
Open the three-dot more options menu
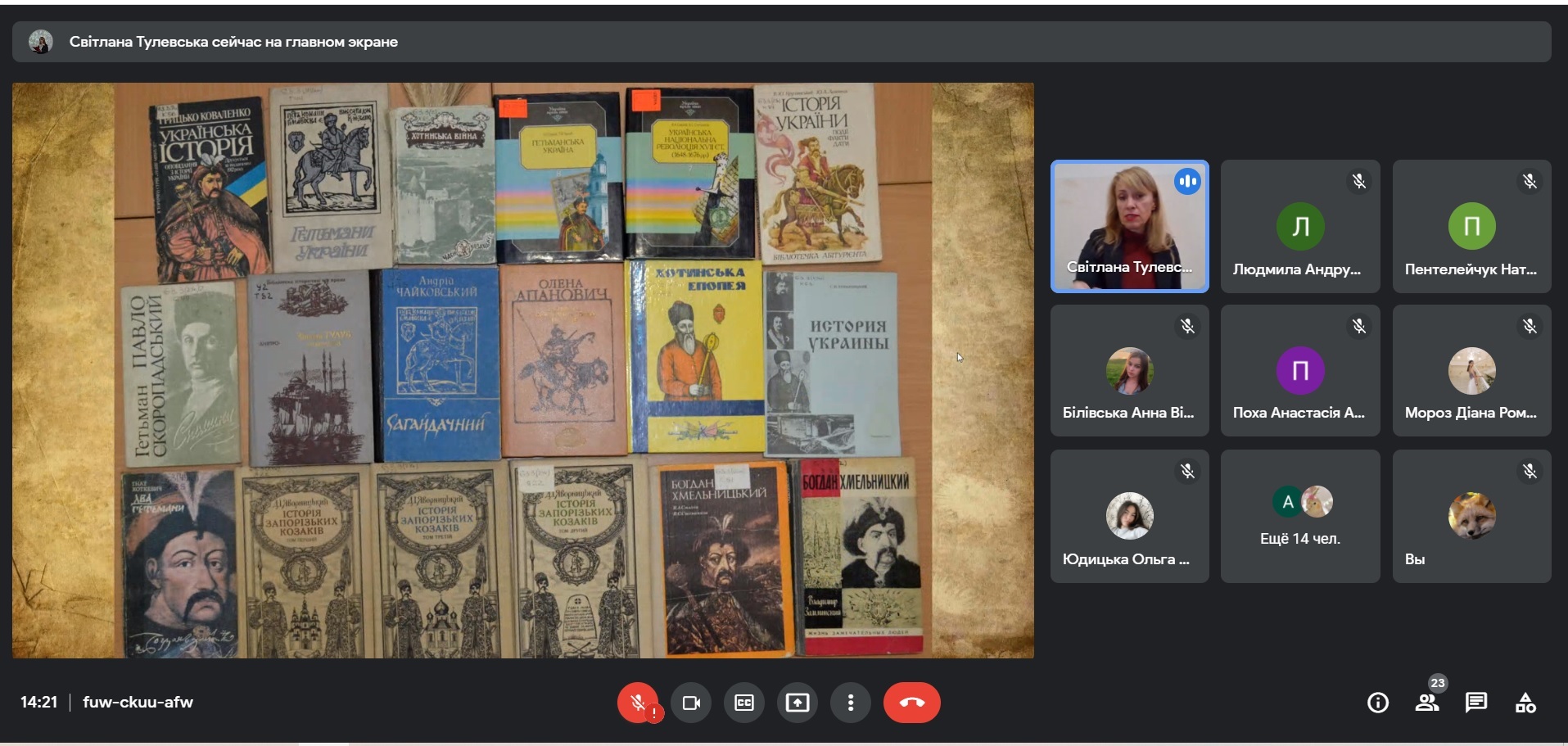pos(851,703)
